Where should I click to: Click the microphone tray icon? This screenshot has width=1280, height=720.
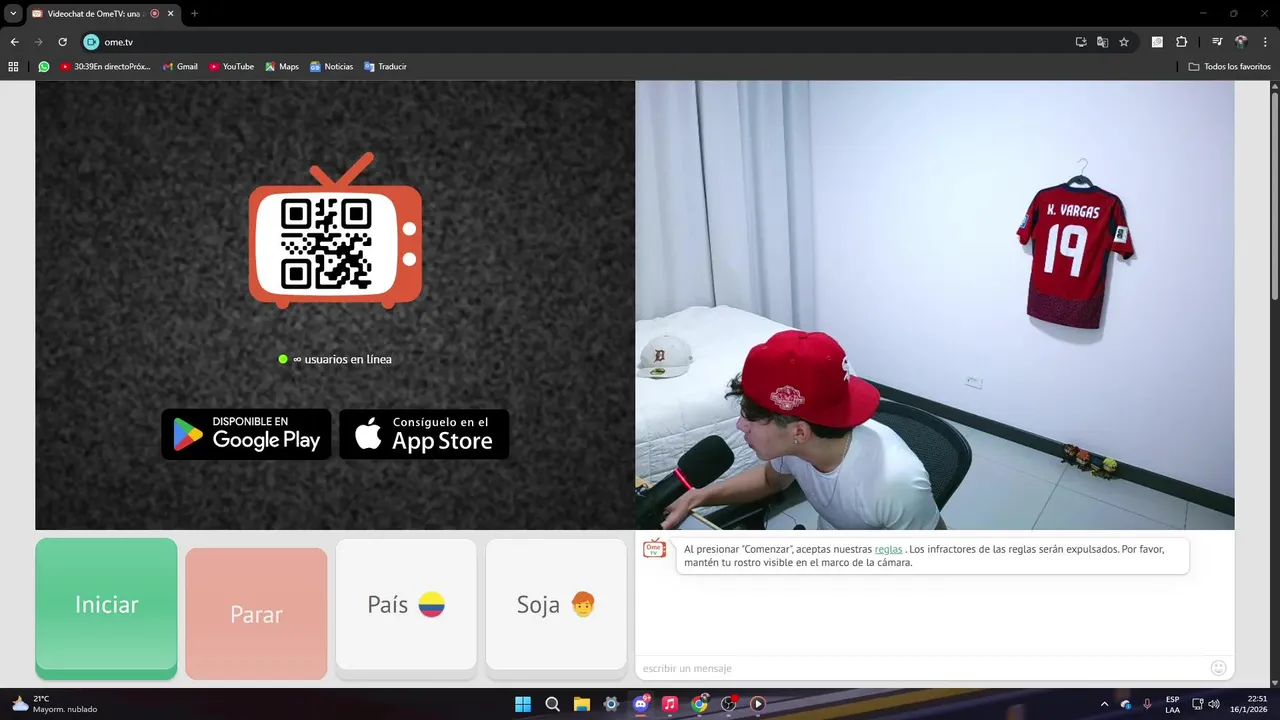[x=1147, y=704]
